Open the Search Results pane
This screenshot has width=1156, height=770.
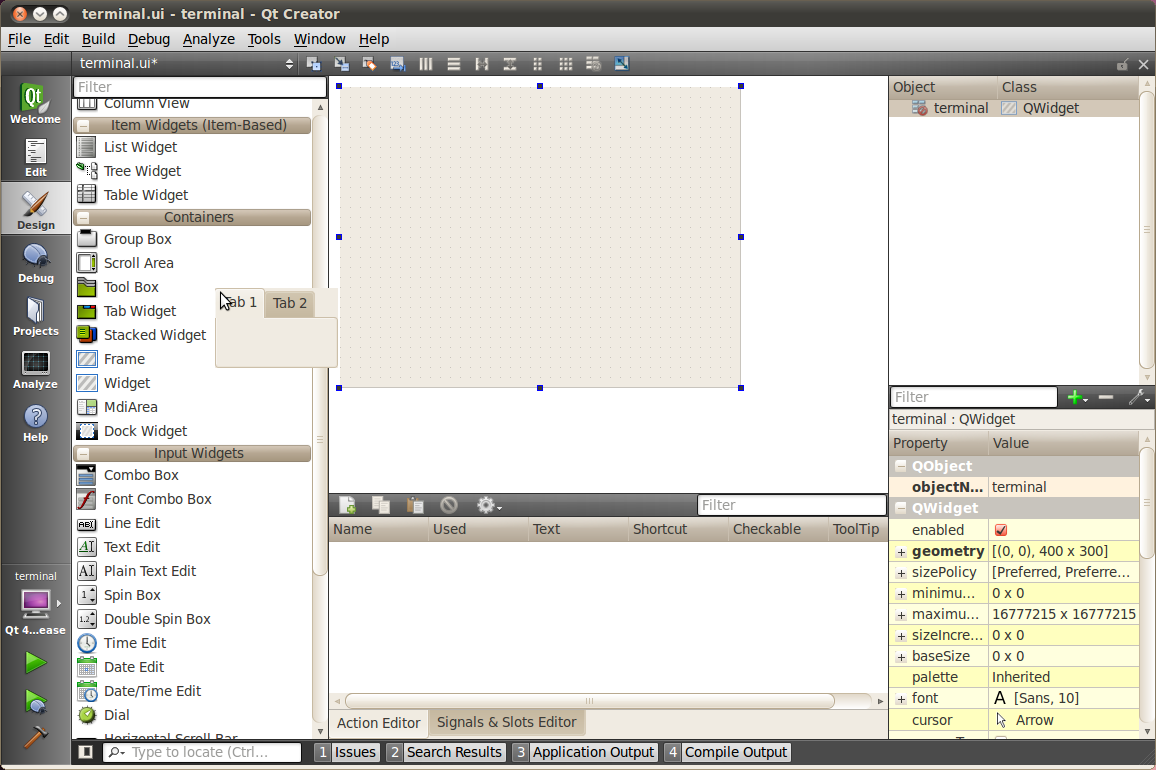click(446, 752)
